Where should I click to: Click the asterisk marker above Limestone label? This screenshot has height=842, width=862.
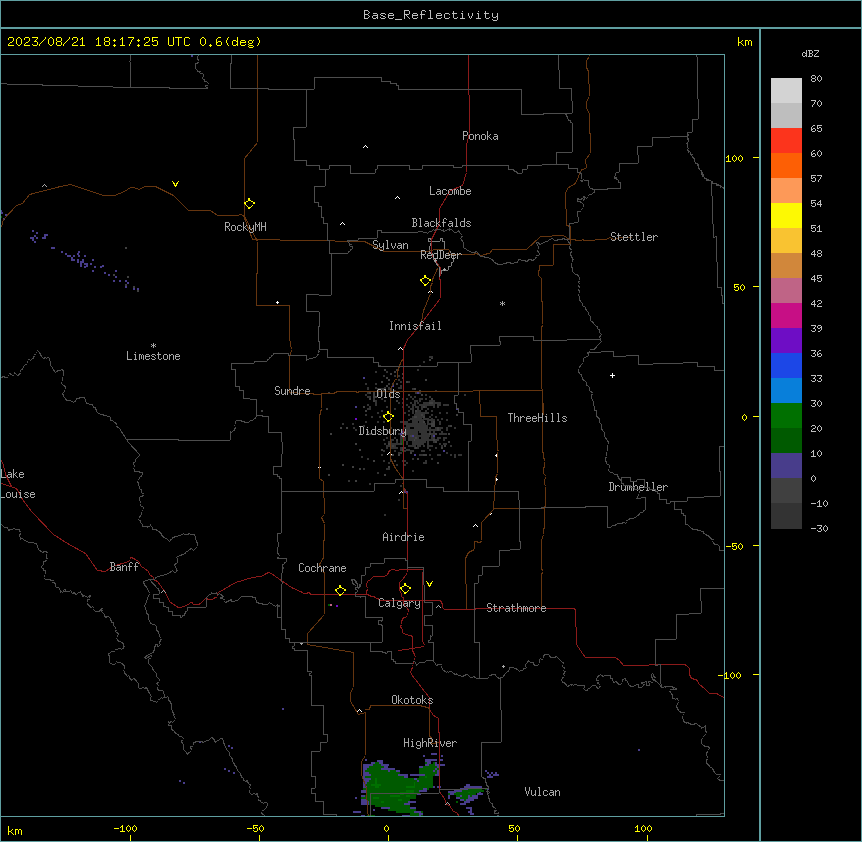153,345
